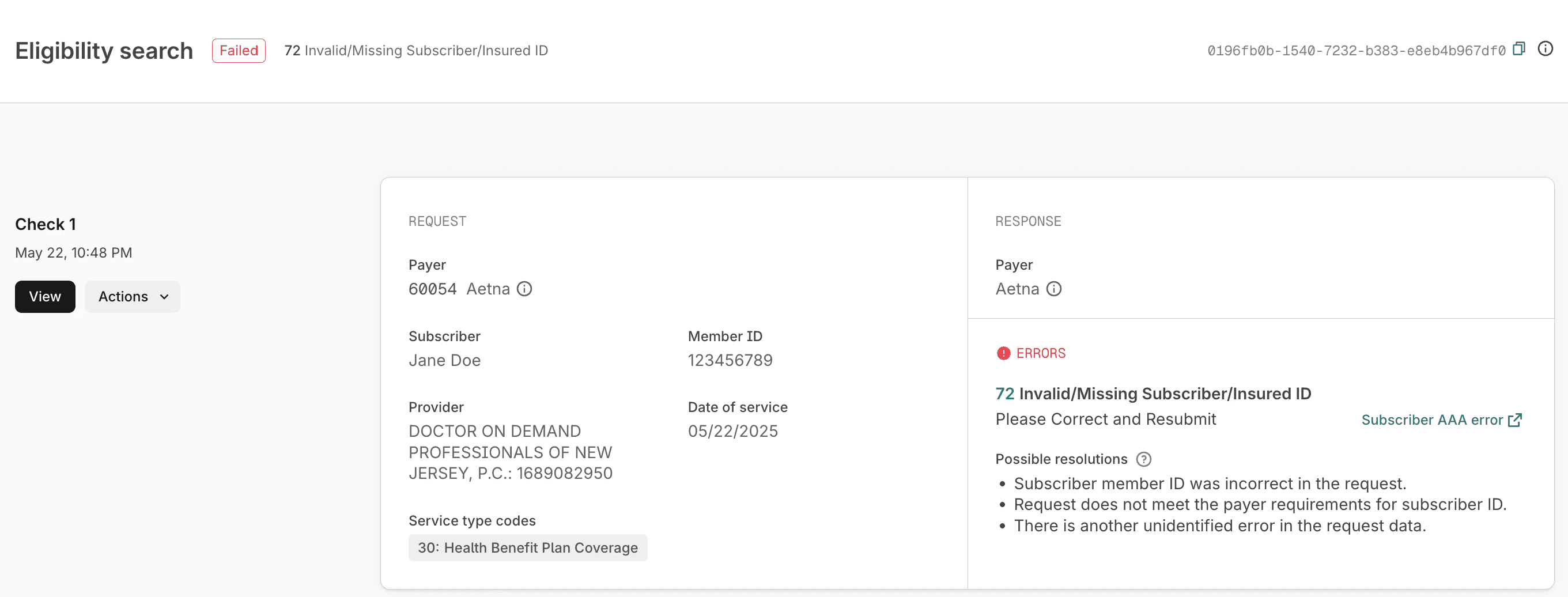Click the timestamp May 22, 10:48 PM
1568x597 pixels.
[x=74, y=252]
